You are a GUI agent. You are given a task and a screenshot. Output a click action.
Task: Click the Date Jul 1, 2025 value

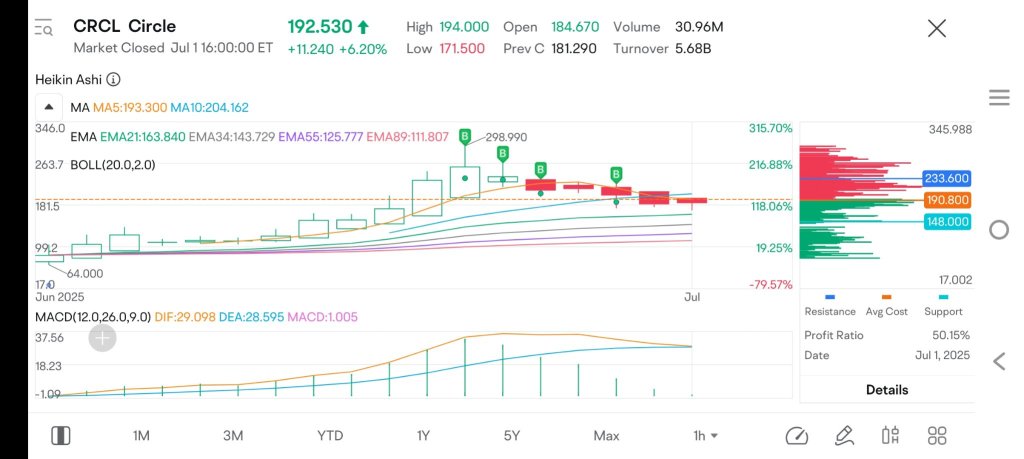click(942, 356)
